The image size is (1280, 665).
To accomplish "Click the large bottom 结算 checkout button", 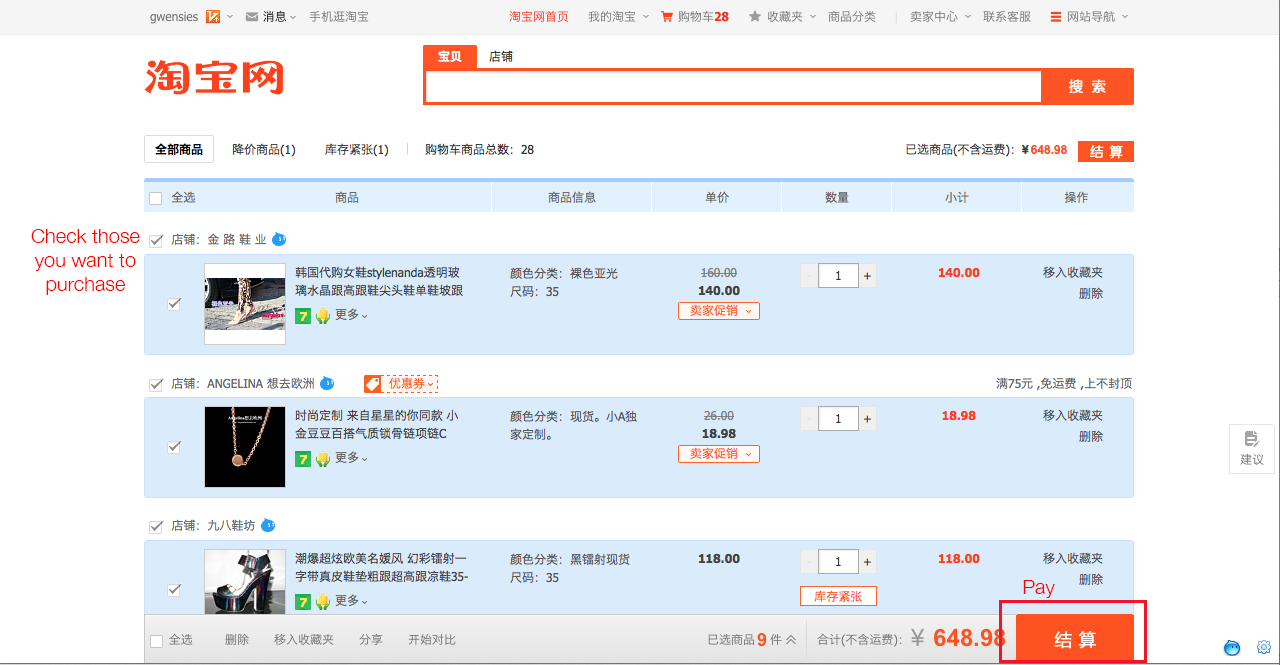I will point(1075,640).
